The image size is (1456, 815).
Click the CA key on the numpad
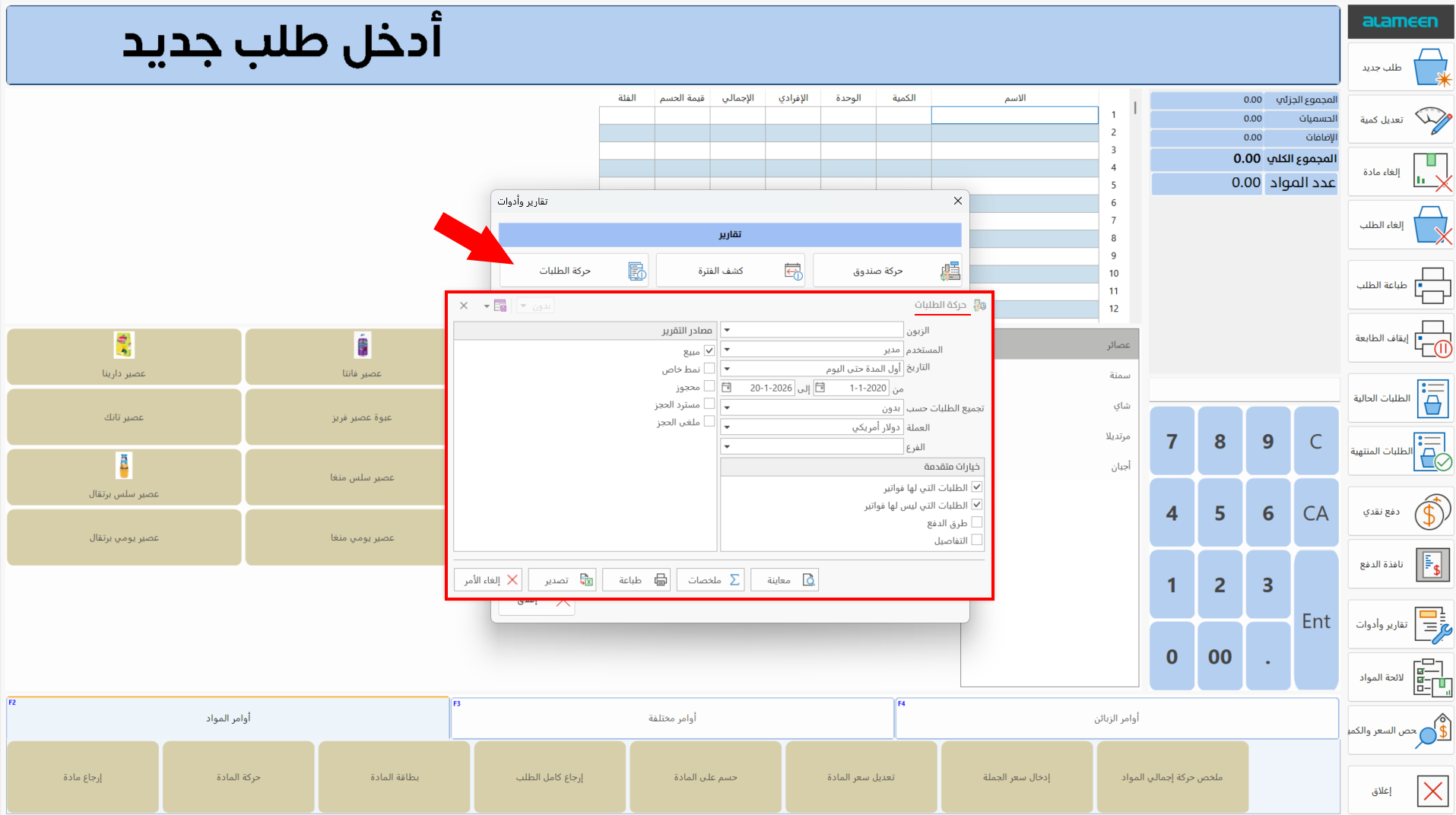[x=1316, y=513]
